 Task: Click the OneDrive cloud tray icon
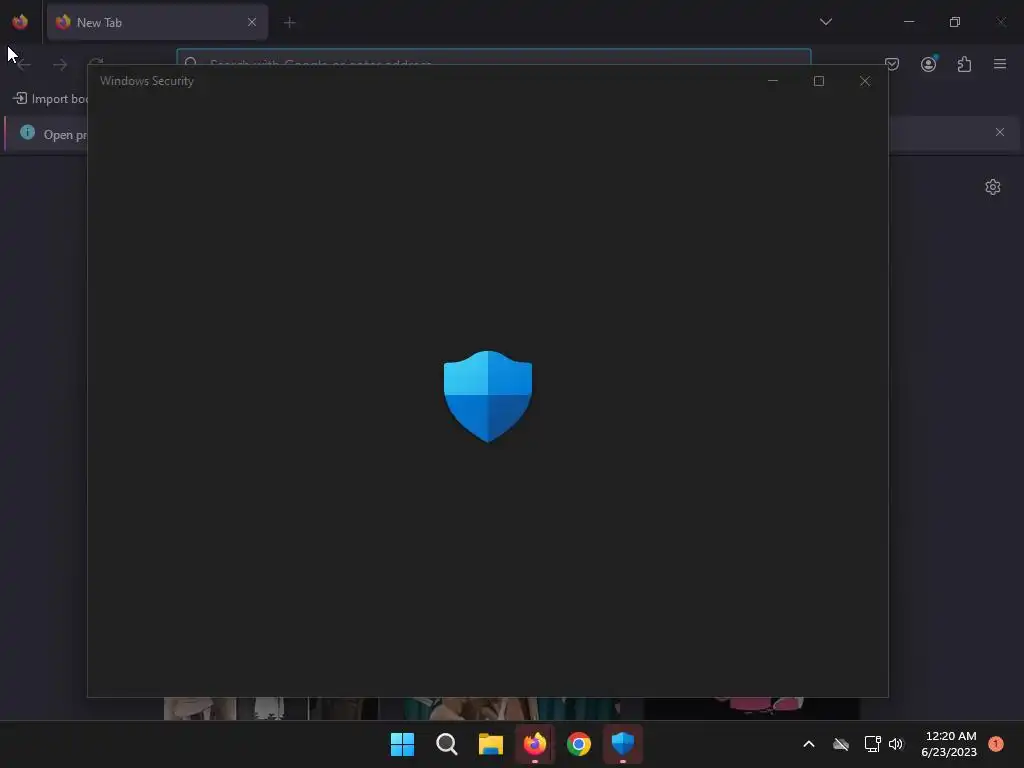[x=841, y=744]
